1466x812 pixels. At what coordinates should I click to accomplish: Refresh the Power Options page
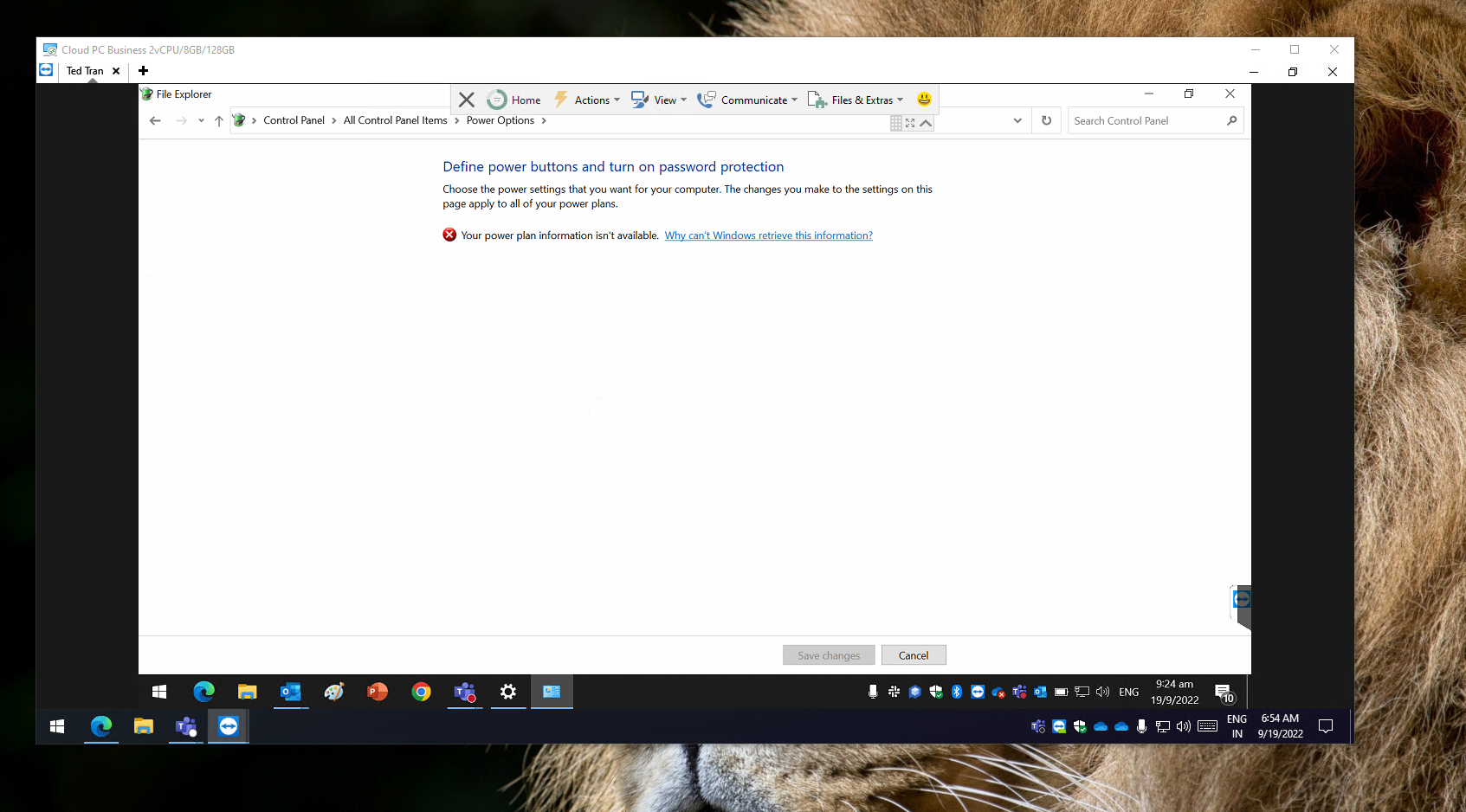[1046, 120]
